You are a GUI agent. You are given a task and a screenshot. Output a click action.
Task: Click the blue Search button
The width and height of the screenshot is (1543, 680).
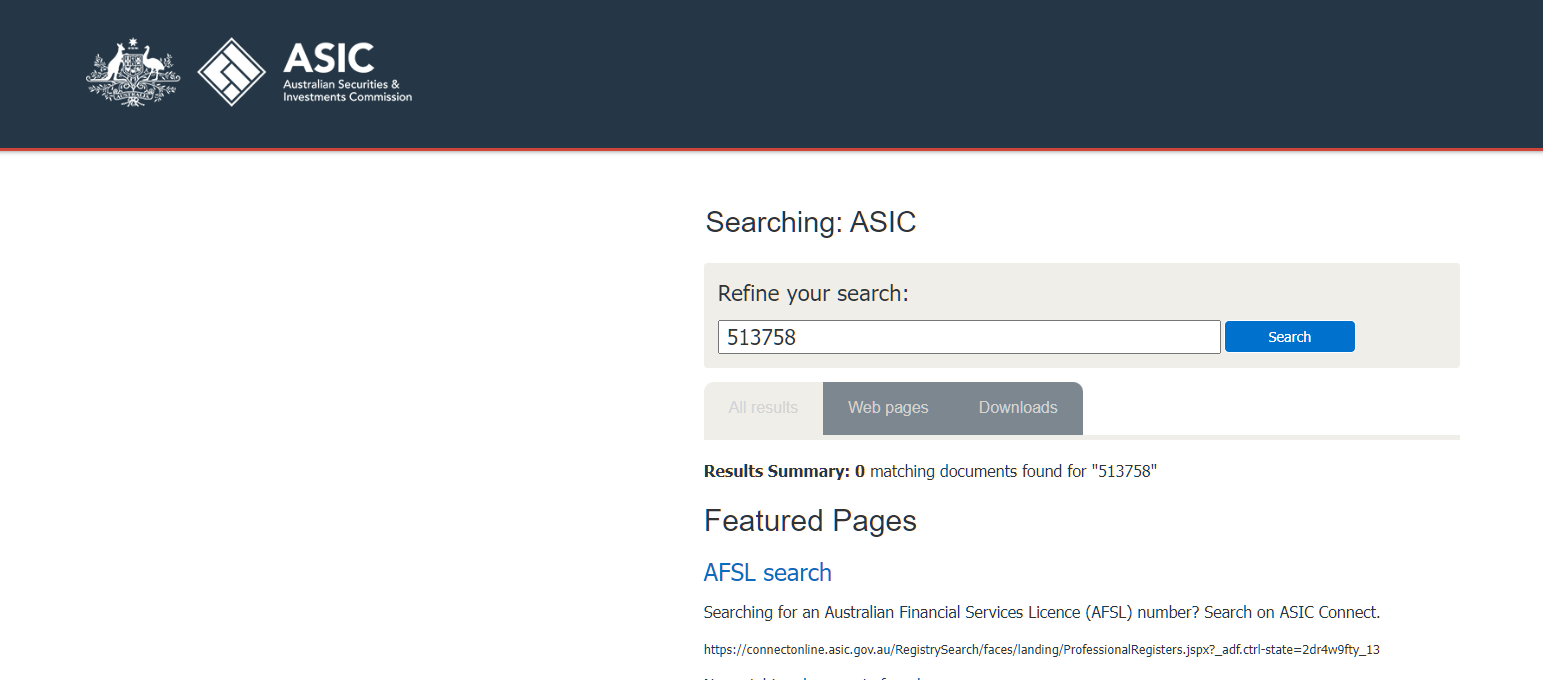tap(1289, 337)
